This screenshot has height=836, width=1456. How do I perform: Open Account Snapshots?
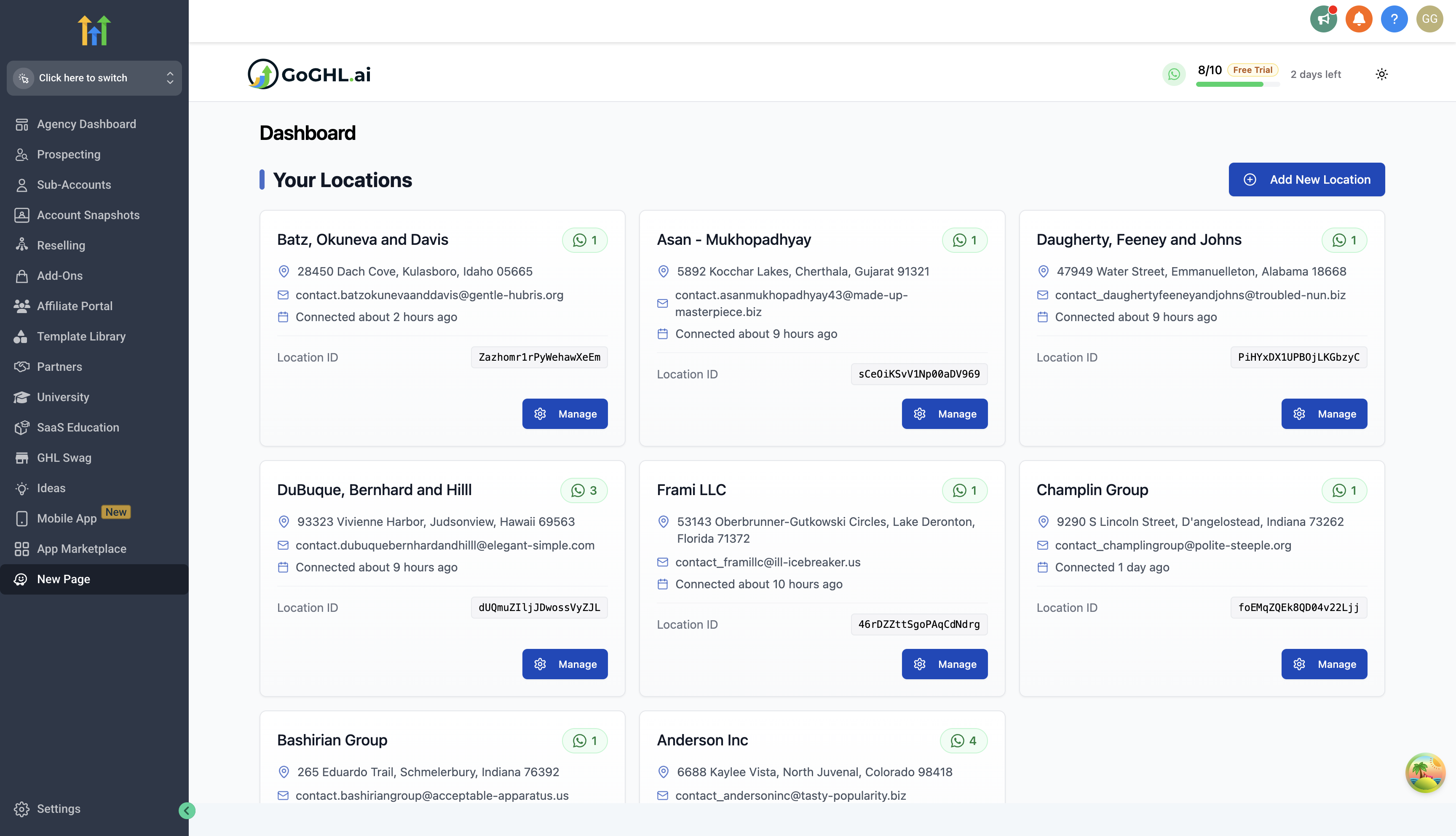[x=94, y=215]
